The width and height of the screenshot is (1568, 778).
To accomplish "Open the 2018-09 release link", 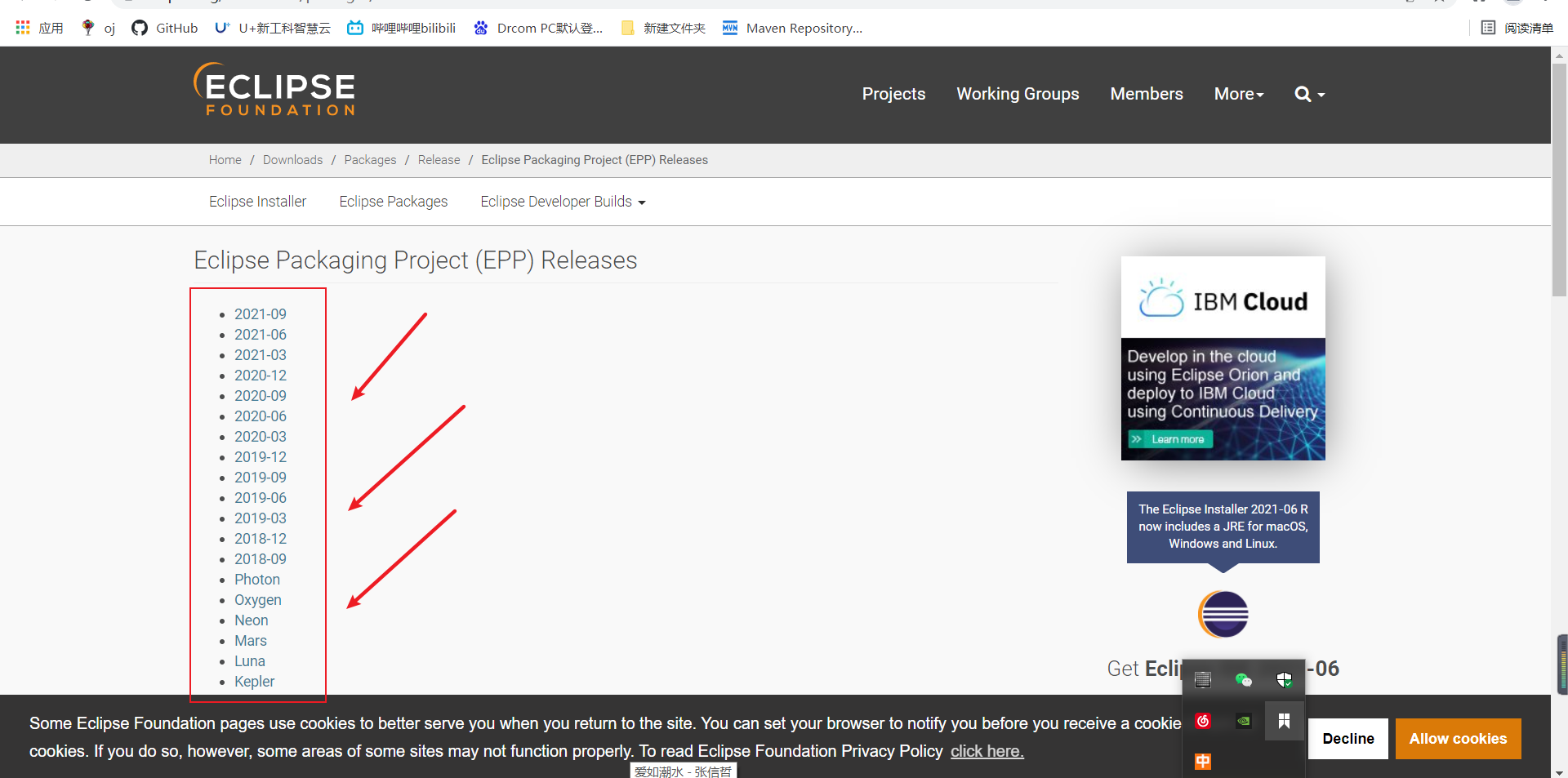I will [261, 559].
